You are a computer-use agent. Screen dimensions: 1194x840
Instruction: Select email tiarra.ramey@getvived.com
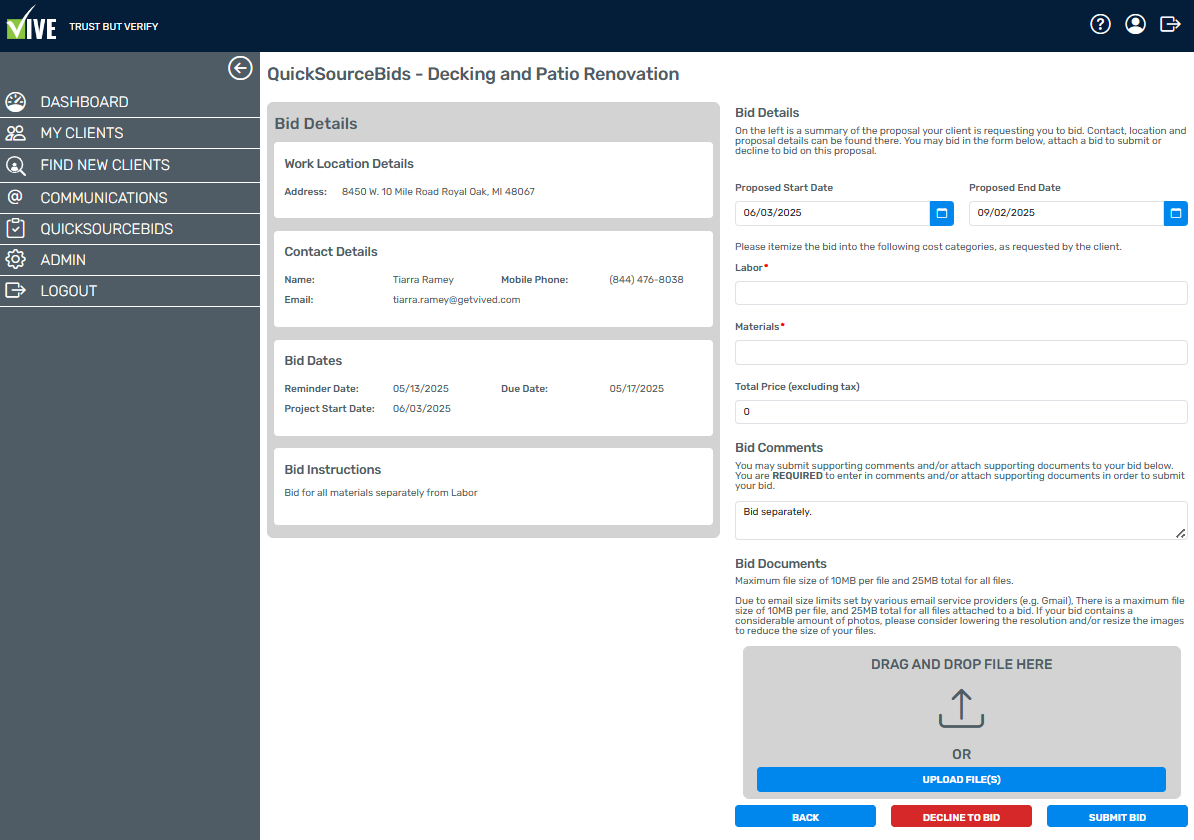(x=456, y=300)
